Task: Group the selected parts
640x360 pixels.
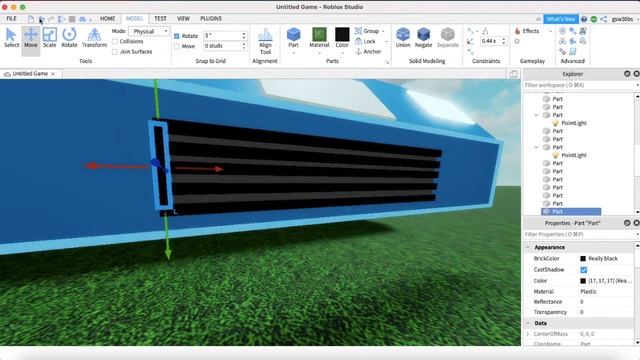Action: pyautogui.click(x=367, y=31)
